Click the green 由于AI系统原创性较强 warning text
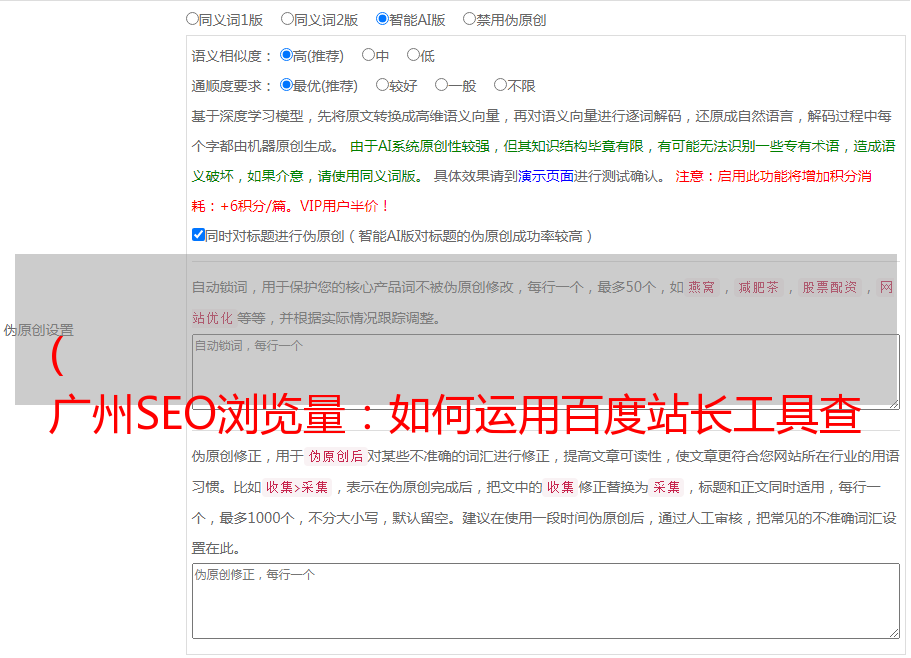Image resolution: width=911 pixels, height=658 pixels. click(419, 146)
